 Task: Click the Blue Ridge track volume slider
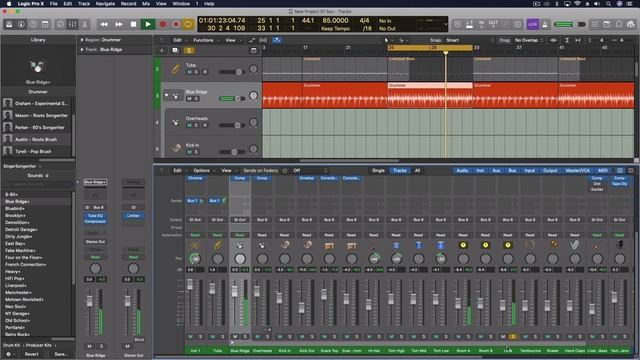pos(232,99)
